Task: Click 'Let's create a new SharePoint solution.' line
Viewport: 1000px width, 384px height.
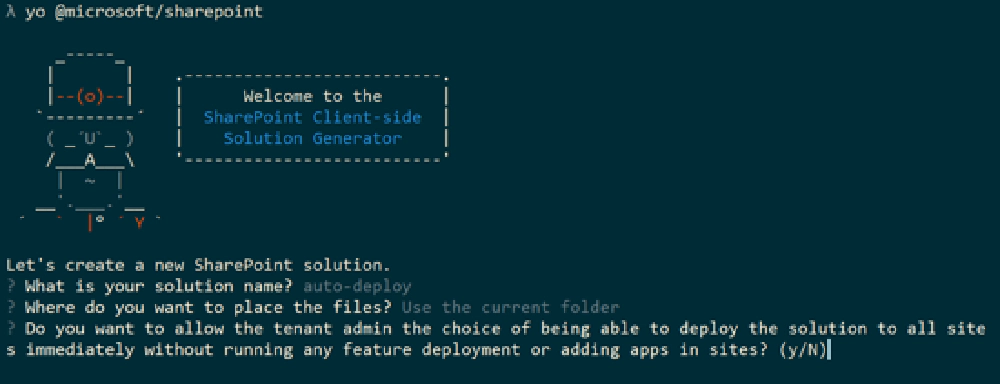Action: click(x=198, y=265)
